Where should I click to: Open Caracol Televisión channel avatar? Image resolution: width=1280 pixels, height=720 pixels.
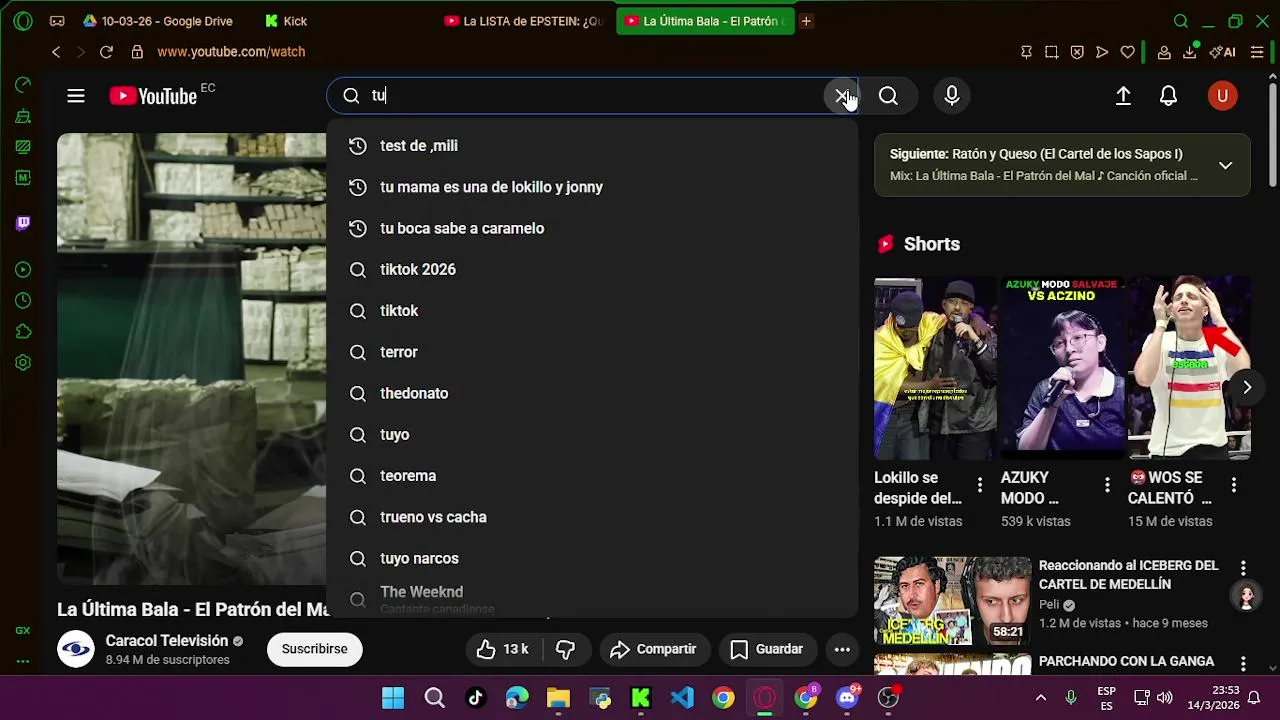point(76,649)
